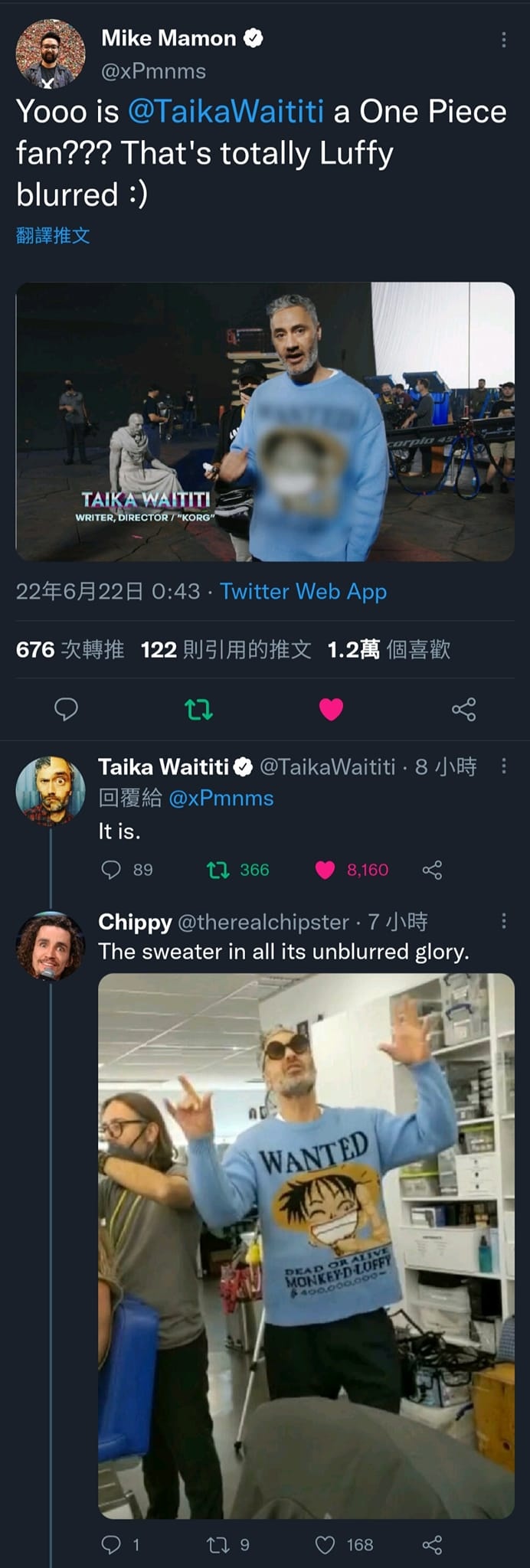530x1568 pixels.
Task: Open the three-dot menu on Mike Mamon's tweet
Action: pos(503,40)
